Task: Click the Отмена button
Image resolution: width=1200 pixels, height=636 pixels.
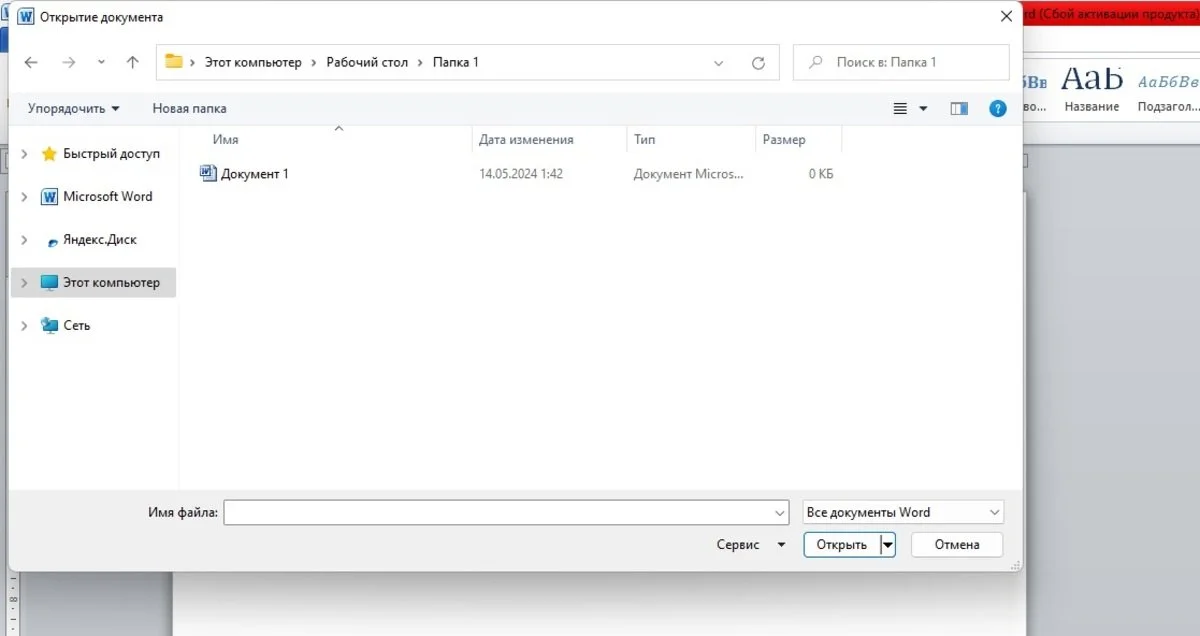Action: [957, 545]
